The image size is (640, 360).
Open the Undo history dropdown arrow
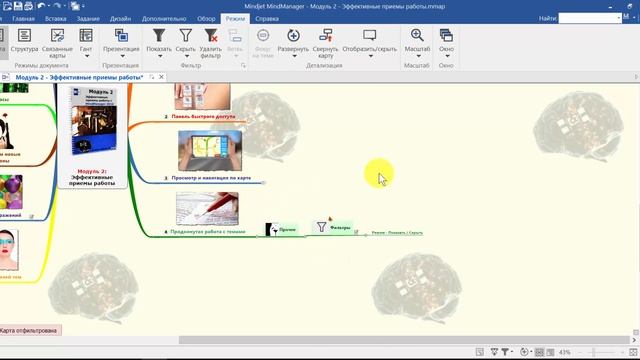coord(49,6)
